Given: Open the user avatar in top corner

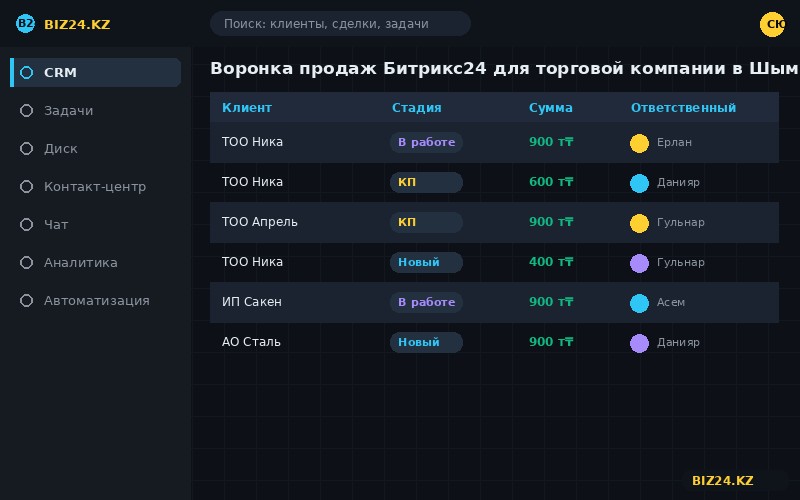Looking at the screenshot, I should tap(772, 24).
